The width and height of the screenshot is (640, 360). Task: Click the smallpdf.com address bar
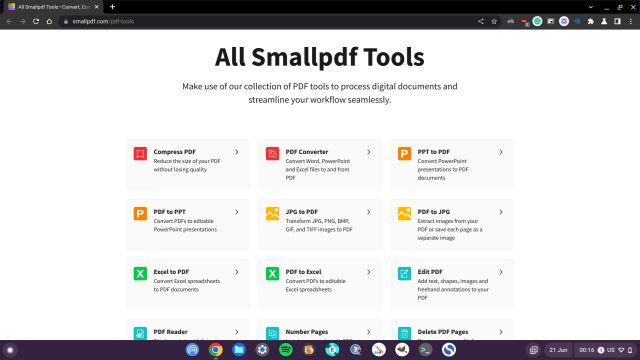265,21
